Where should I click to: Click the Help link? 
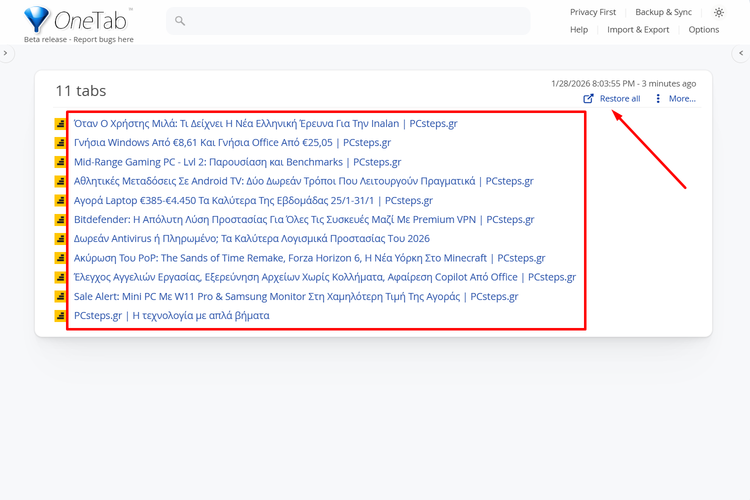[579, 30]
